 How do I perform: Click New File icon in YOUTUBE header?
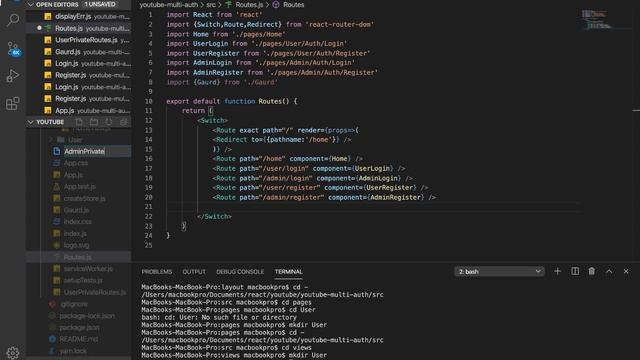(x=79, y=122)
